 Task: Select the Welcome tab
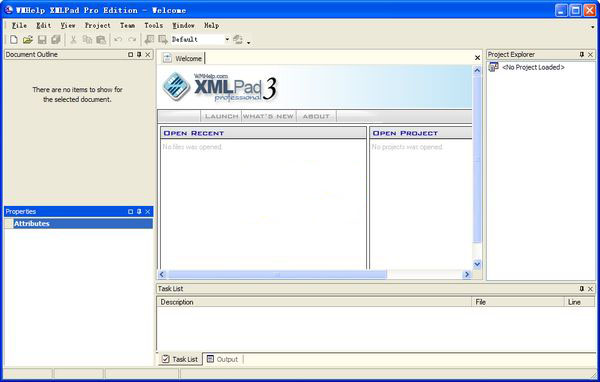pos(183,58)
